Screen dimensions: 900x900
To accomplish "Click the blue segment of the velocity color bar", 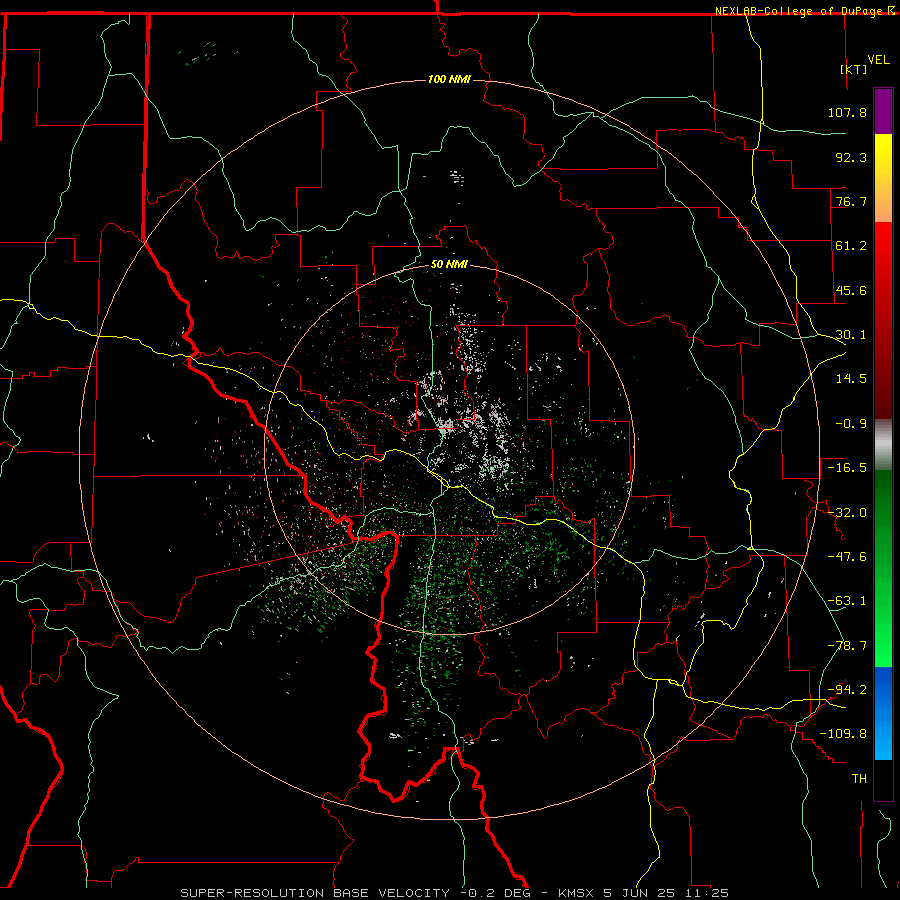I will [883, 713].
